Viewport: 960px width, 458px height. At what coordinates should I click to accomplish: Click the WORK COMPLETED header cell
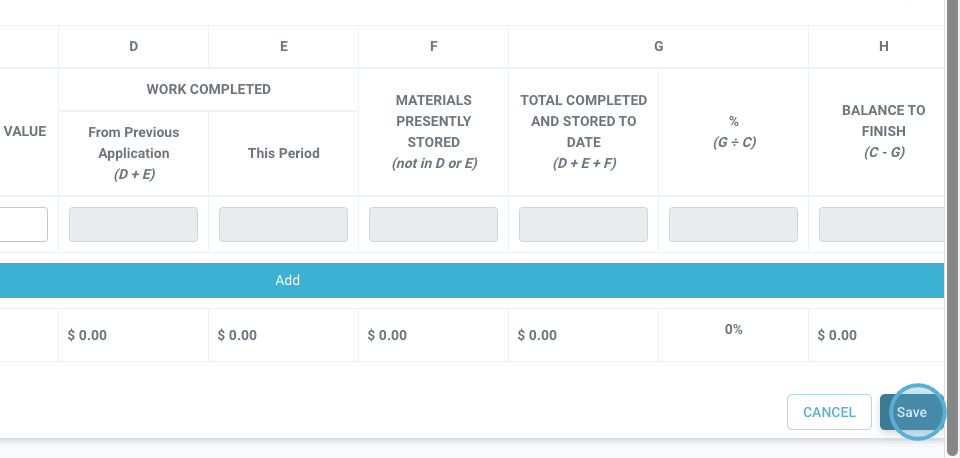208,89
